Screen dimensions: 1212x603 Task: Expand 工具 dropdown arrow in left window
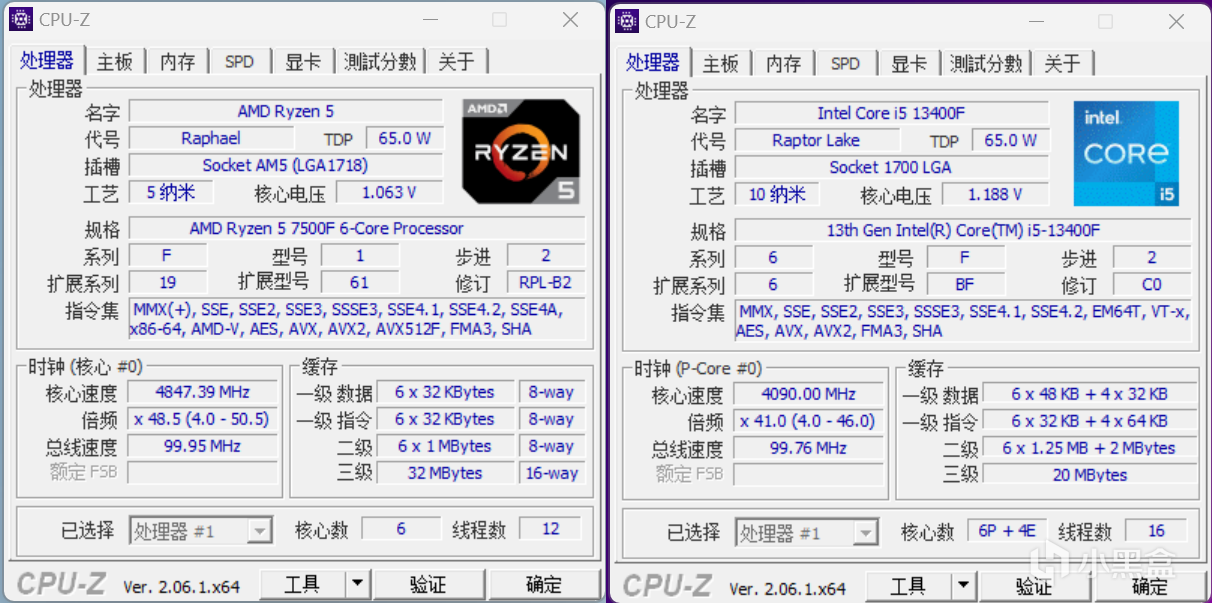[x=357, y=585]
